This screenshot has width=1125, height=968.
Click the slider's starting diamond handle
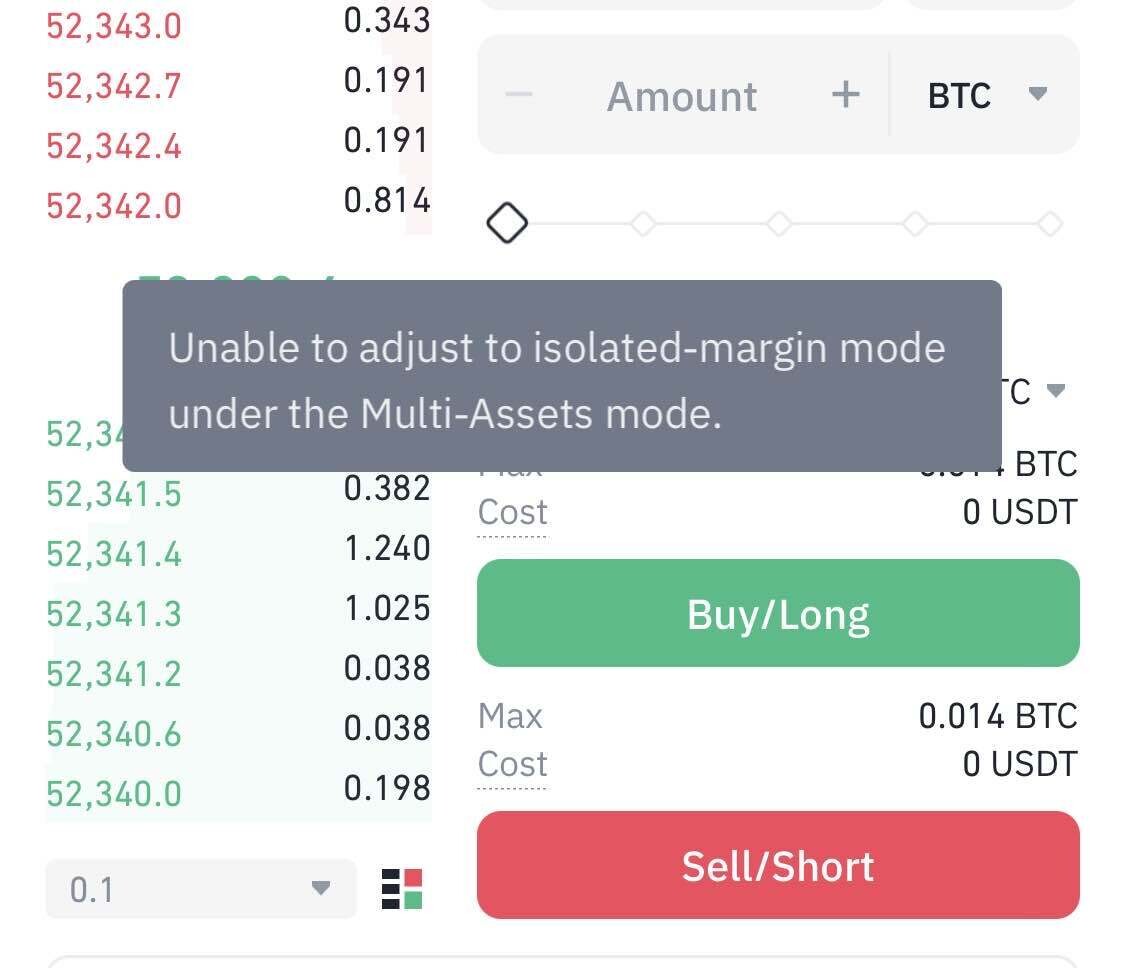507,223
